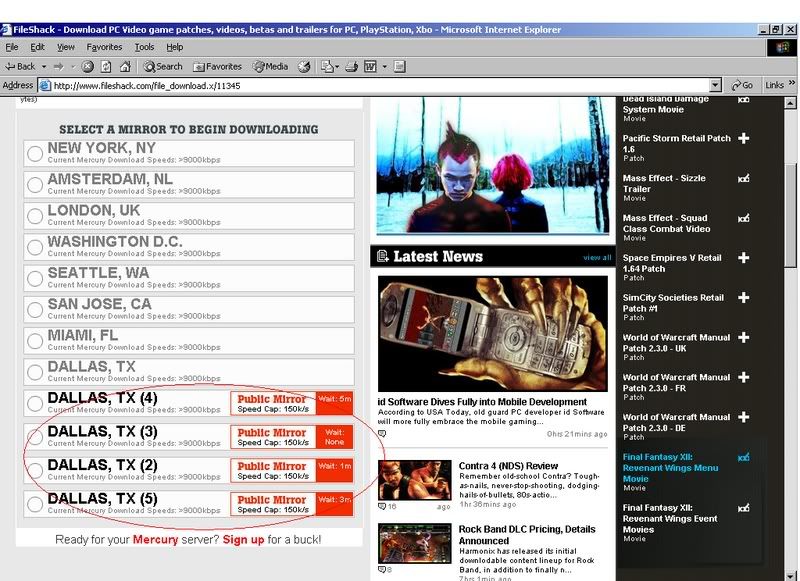
Task: Choose the Dallas, TX (3) public mirror radio button
Action: 35,437
